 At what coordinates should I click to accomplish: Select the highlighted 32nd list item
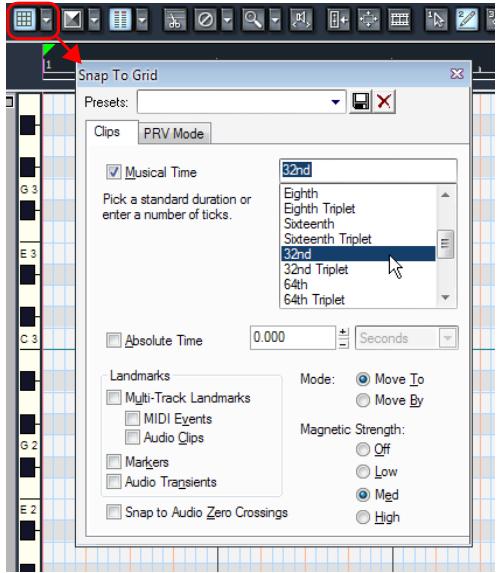pyautogui.click(x=358, y=254)
